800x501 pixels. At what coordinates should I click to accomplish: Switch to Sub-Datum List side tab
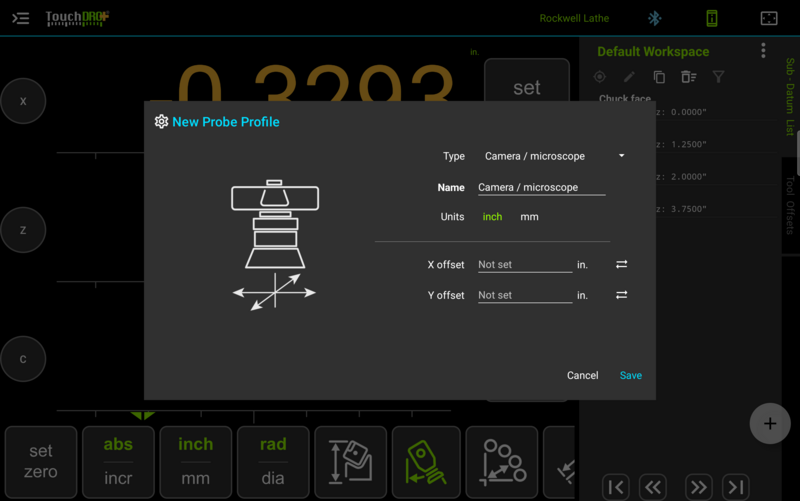(x=790, y=97)
